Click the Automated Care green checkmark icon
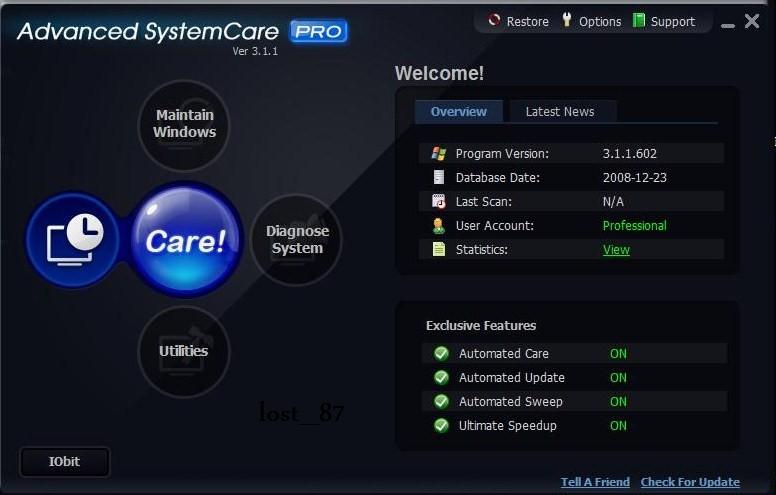This screenshot has width=776, height=495. 441,353
